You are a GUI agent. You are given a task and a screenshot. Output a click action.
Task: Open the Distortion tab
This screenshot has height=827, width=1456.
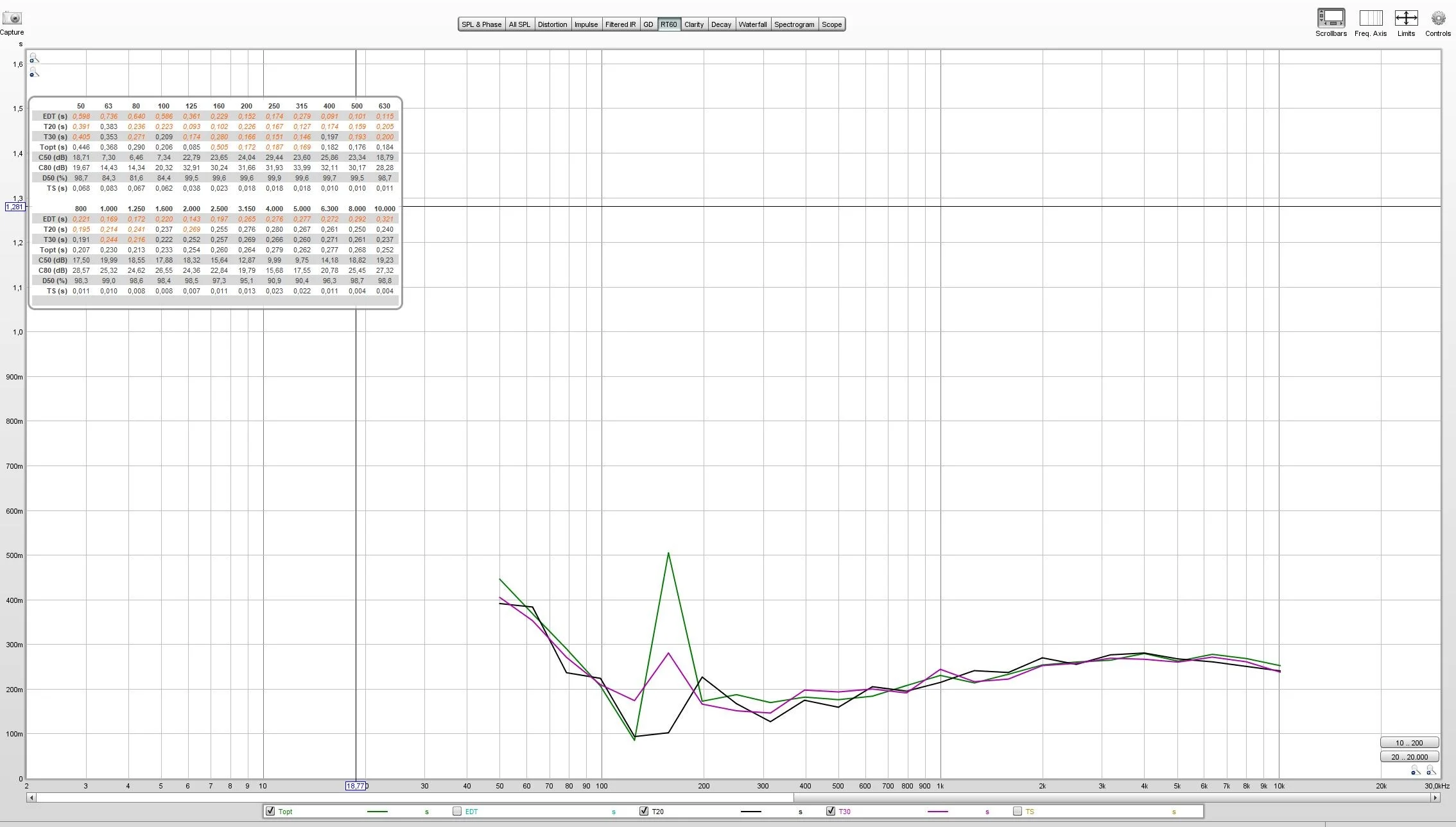pyautogui.click(x=552, y=24)
